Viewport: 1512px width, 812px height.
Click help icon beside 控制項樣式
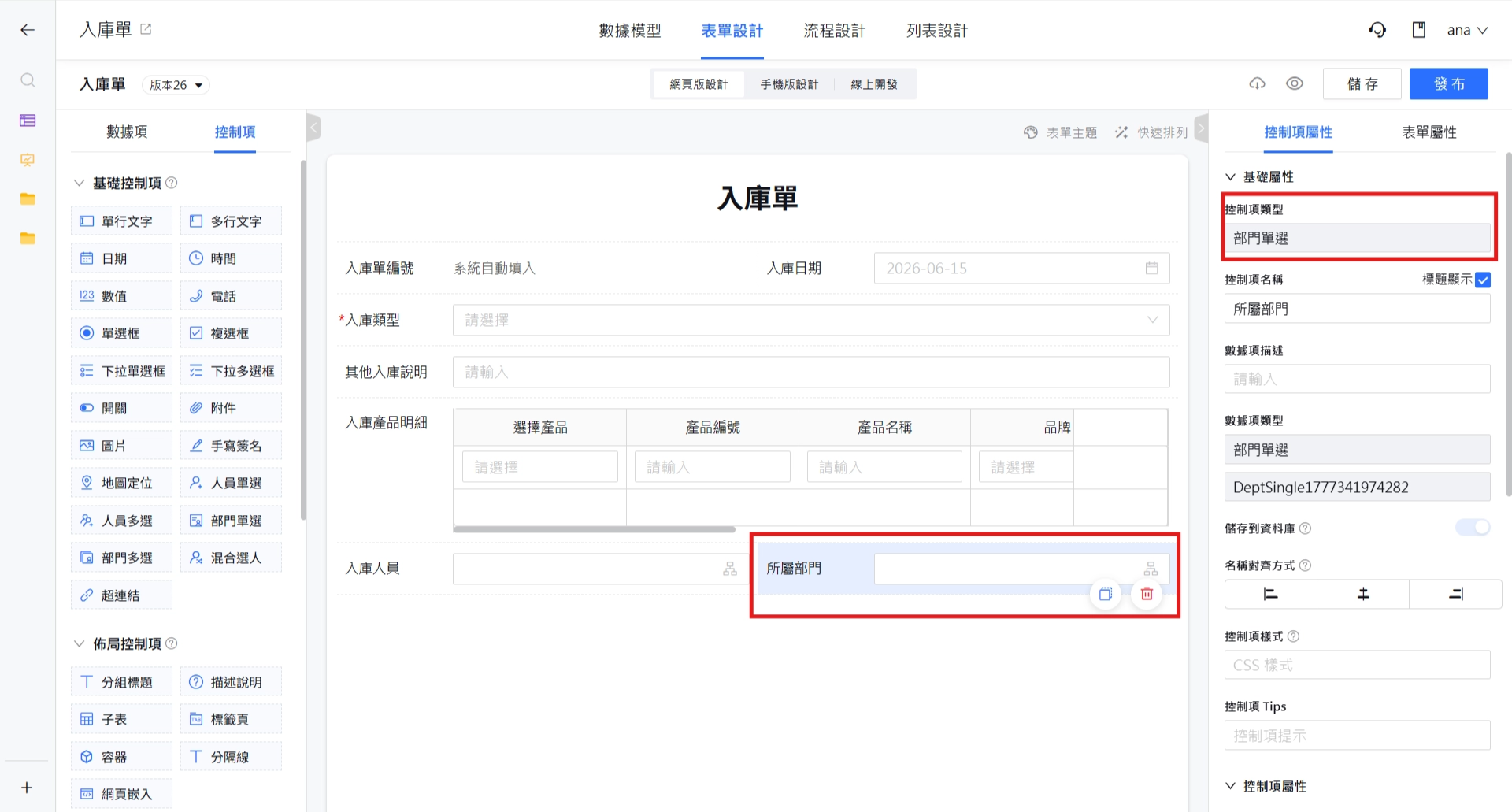(x=1293, y=636)
